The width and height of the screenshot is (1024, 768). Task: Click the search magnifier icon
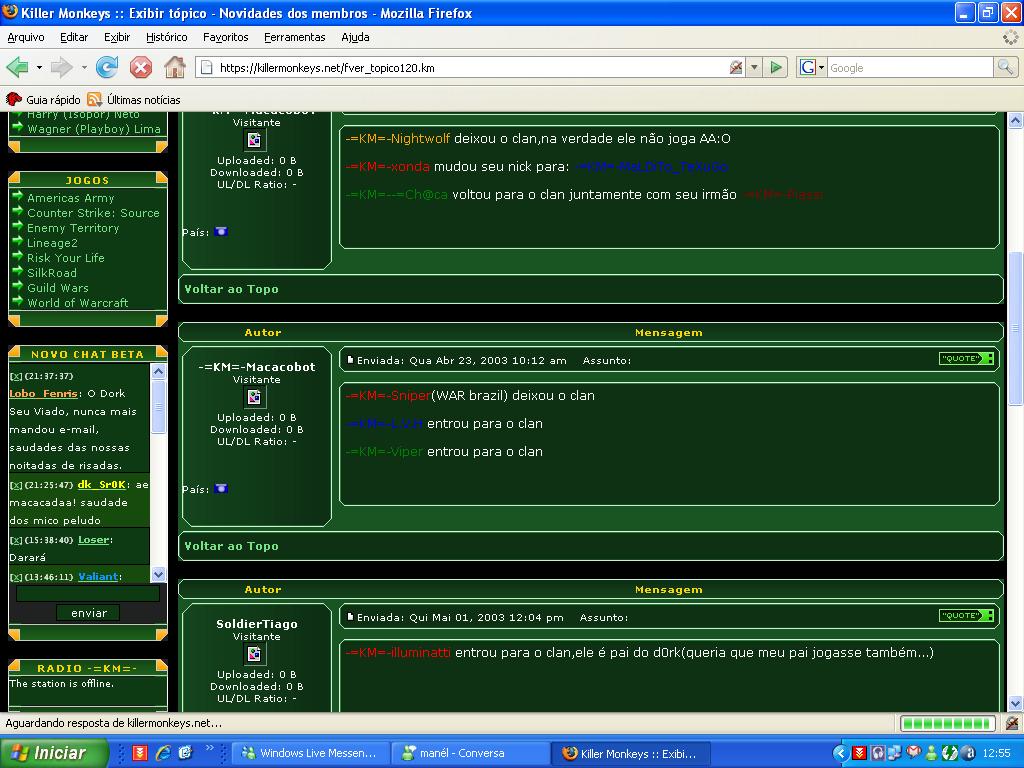coord(1005,67)
